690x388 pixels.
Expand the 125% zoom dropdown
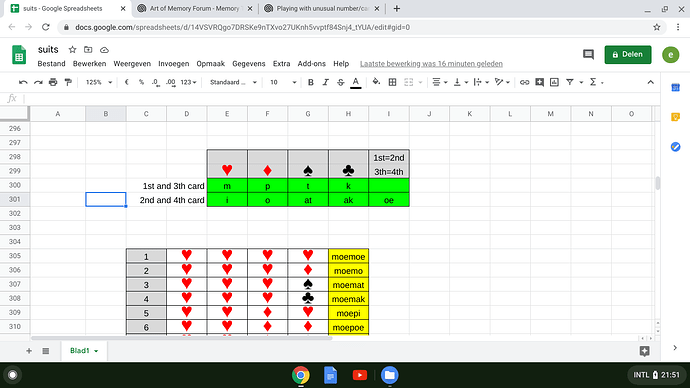click(x=99, y=82)
